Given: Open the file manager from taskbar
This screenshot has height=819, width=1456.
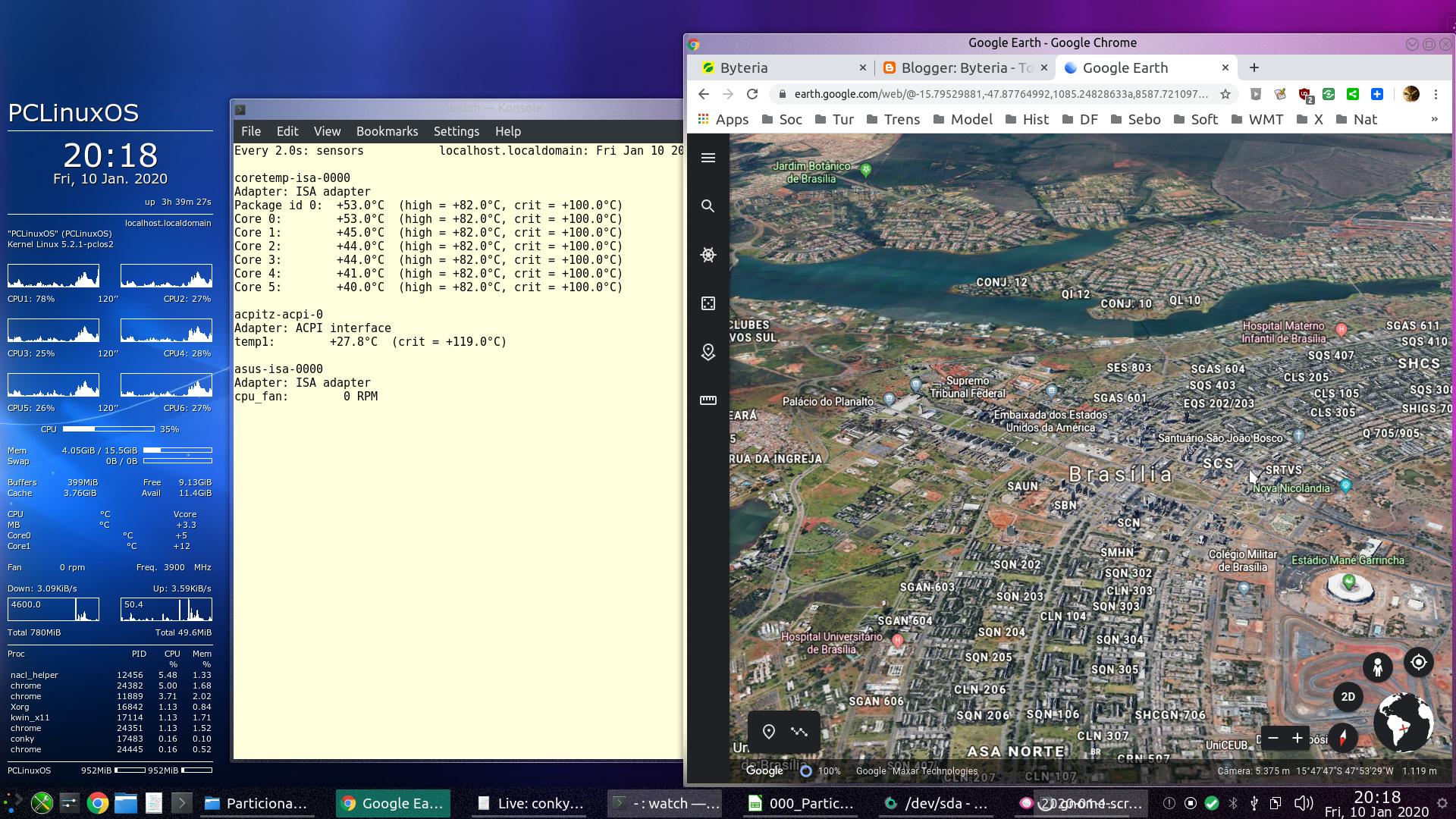Looking at the screenshot, I should pyautogui.click(x=126, y=803).
